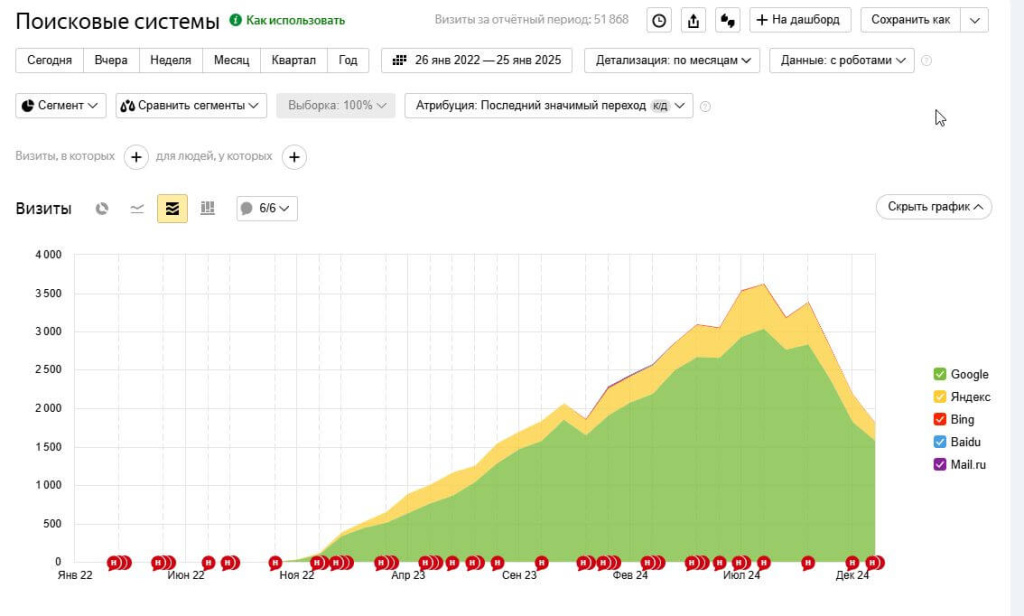
Task: Select the Сегодня period tab
Action: 50,60
